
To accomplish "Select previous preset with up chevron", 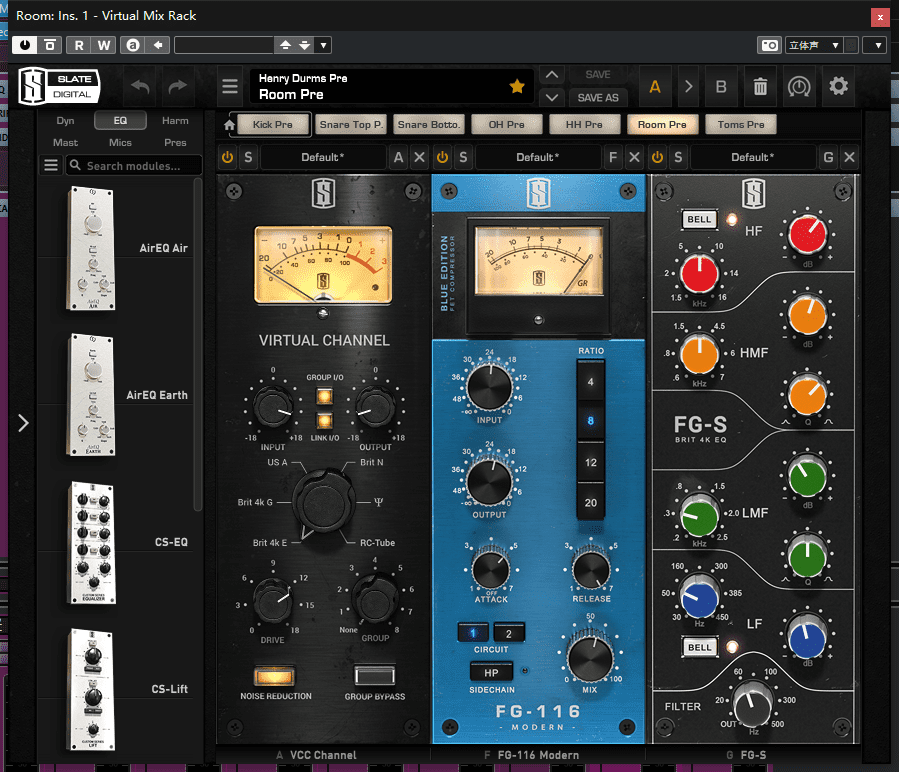I will [x=552, y=75].
